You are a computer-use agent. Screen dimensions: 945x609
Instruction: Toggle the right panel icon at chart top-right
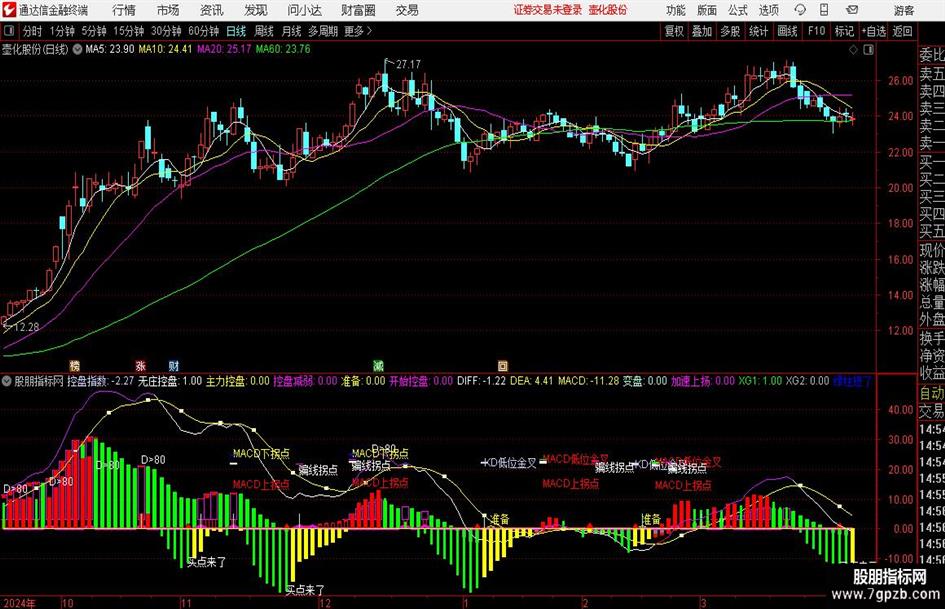point(868,50)
